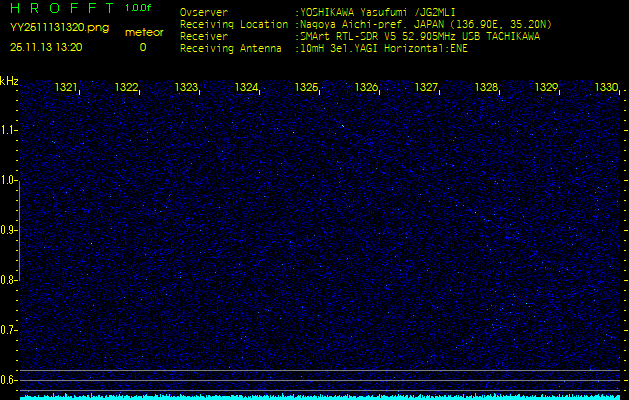Click the 26.11.13 13:20 timestamp

46,47
